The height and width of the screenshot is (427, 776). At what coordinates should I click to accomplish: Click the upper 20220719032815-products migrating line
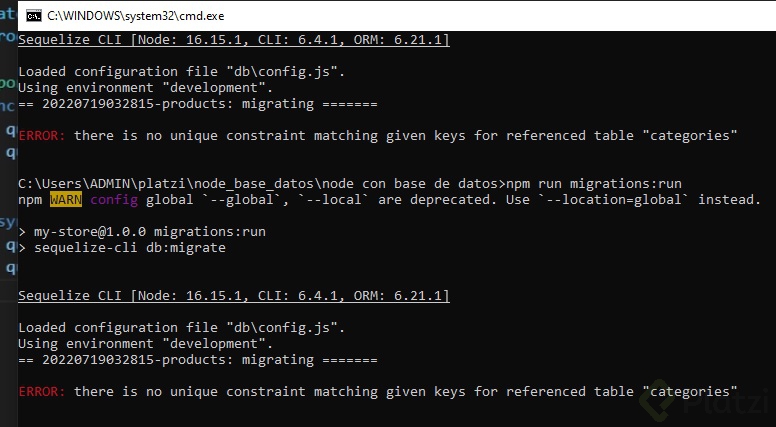click(197, 103)
